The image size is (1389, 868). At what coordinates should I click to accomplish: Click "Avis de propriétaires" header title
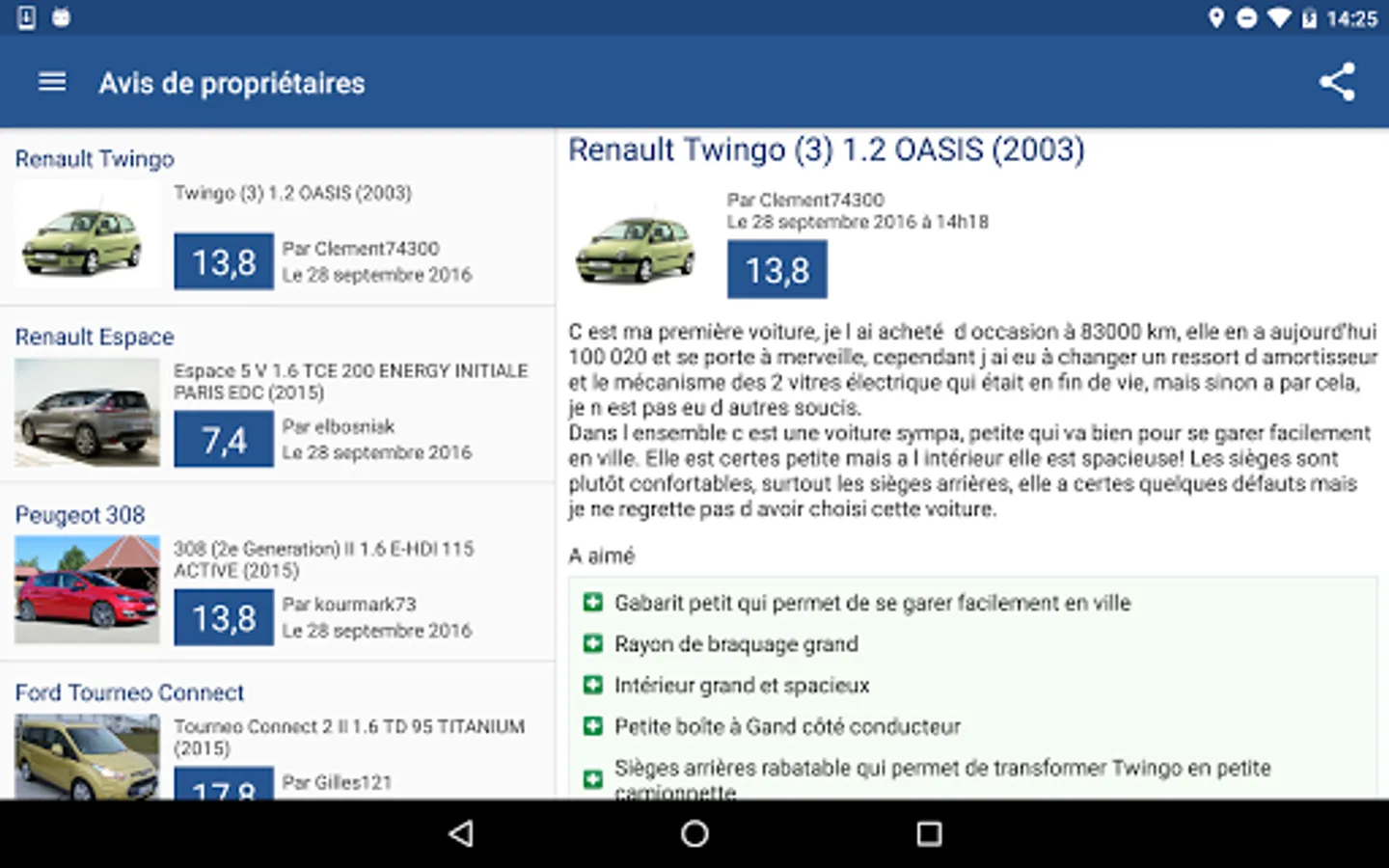tap(231, 83)
